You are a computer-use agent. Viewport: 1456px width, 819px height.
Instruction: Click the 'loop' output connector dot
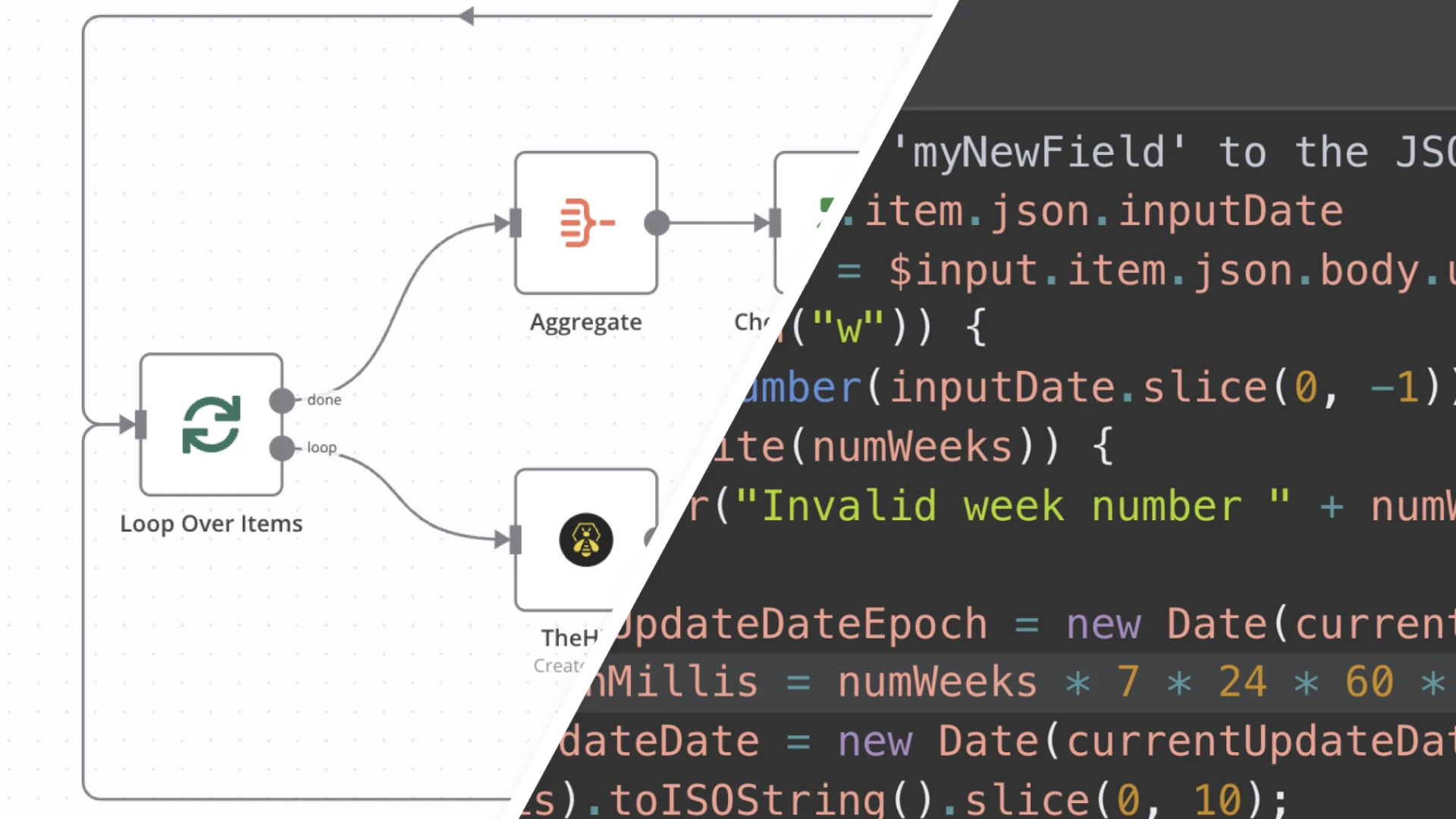281,448
